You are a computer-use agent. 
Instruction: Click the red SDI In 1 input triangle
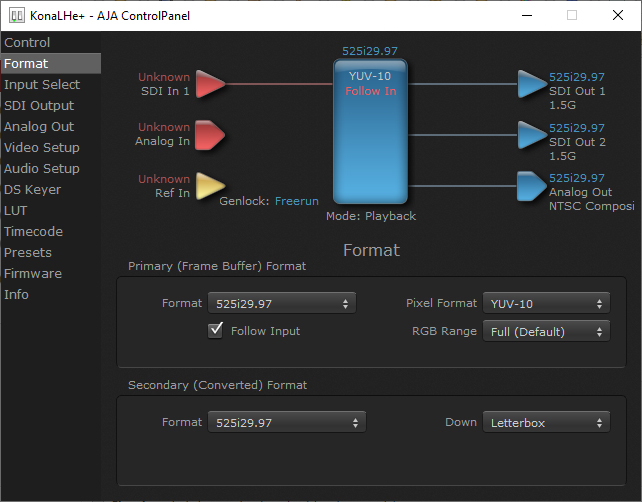coord(210,84)
